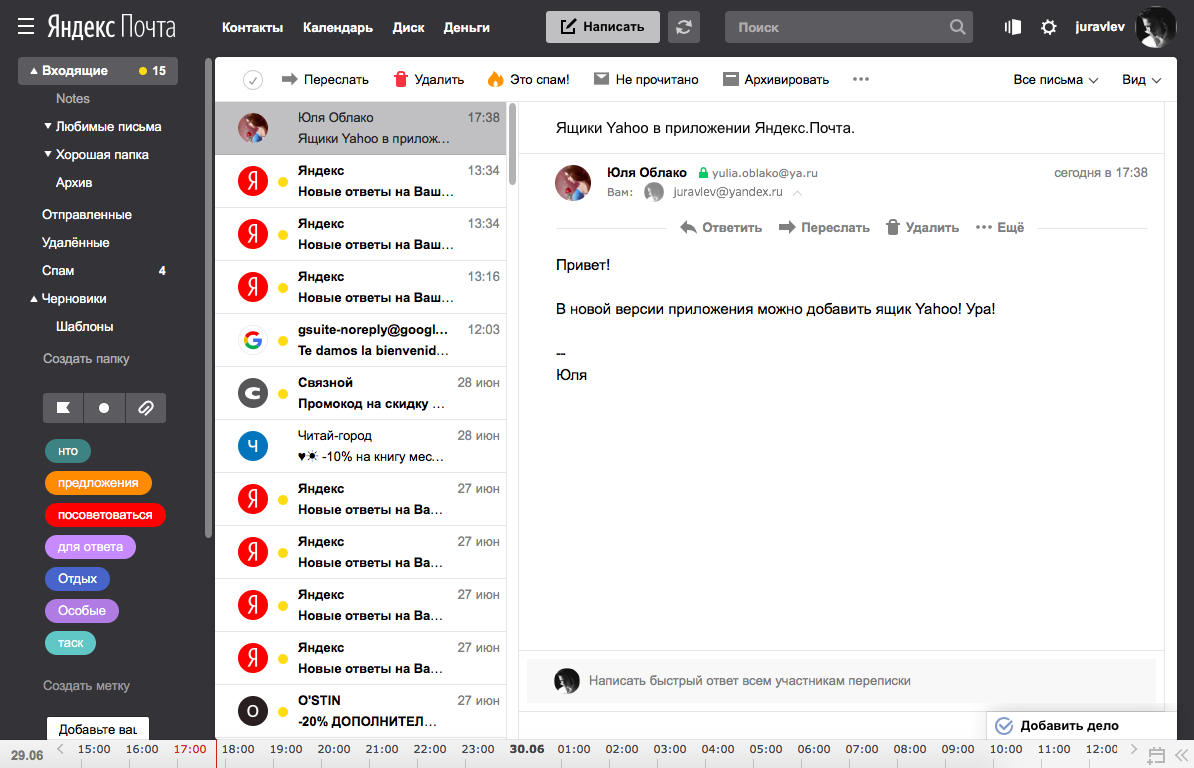Open Календарь in the top menu
The width and height of the screenshot is (1194, 768).
point(337,27)
